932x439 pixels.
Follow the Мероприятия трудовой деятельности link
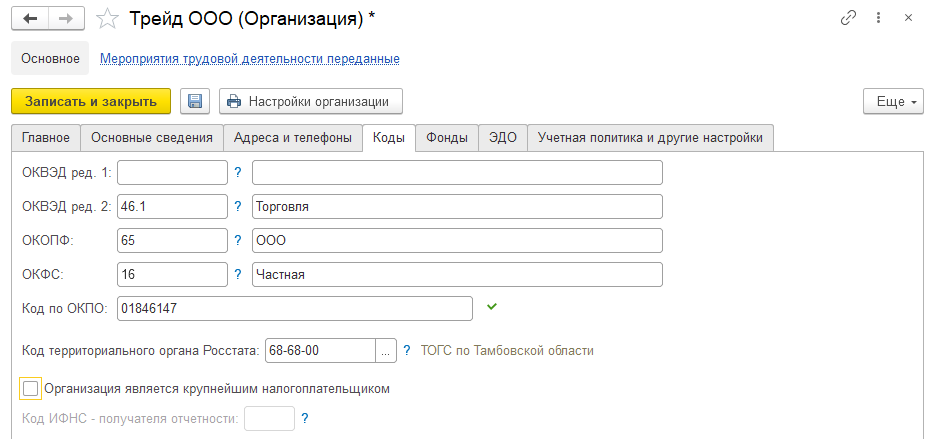pyautogui.click(x=250, y=59)
